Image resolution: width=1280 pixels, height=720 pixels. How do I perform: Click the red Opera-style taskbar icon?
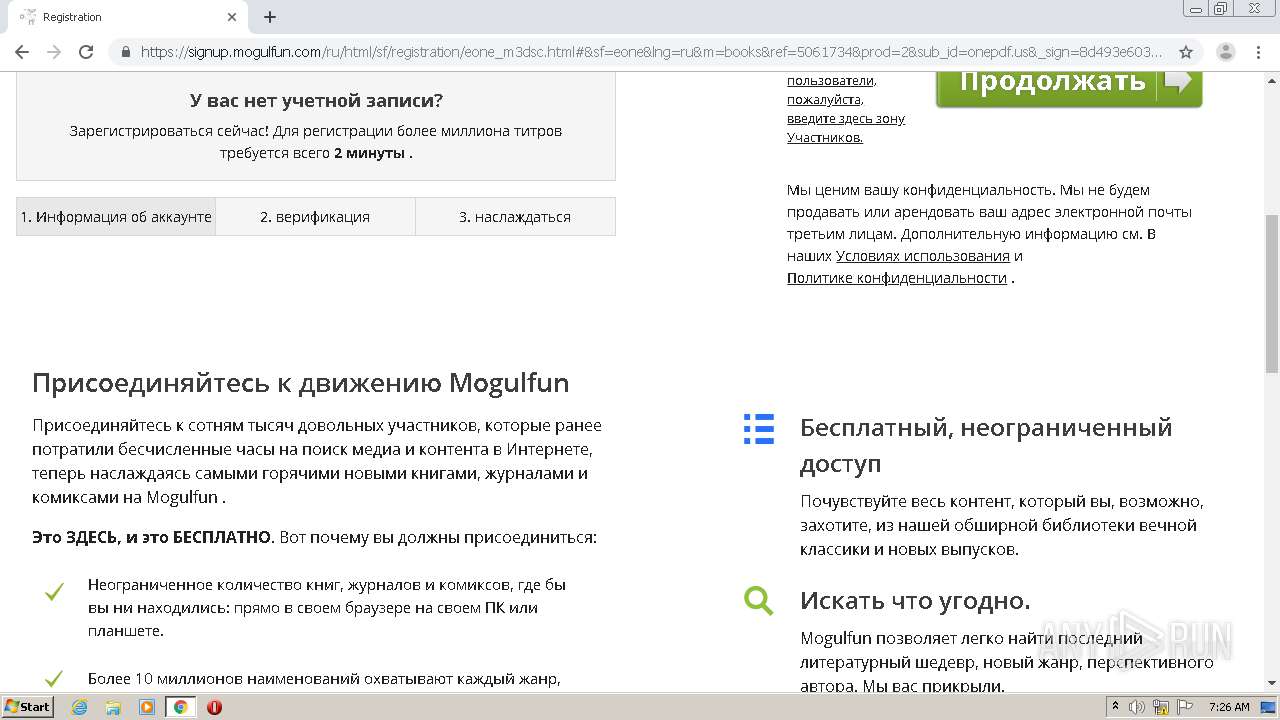tap(214, 707)
